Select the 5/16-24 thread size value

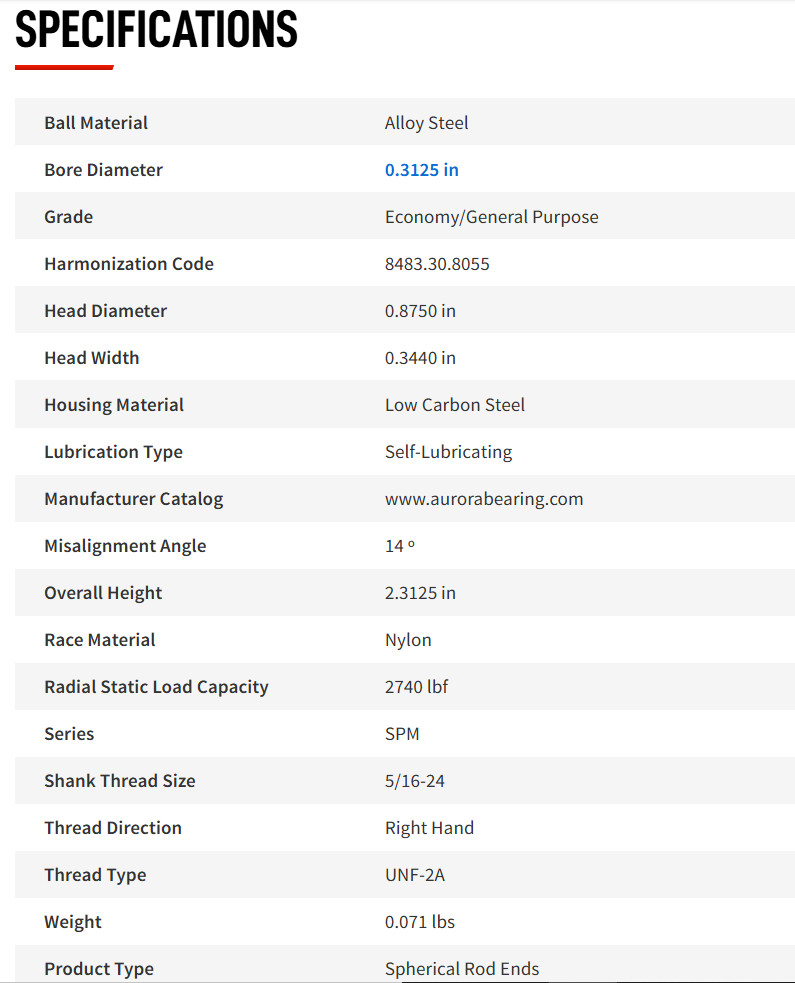coord(414,781)
